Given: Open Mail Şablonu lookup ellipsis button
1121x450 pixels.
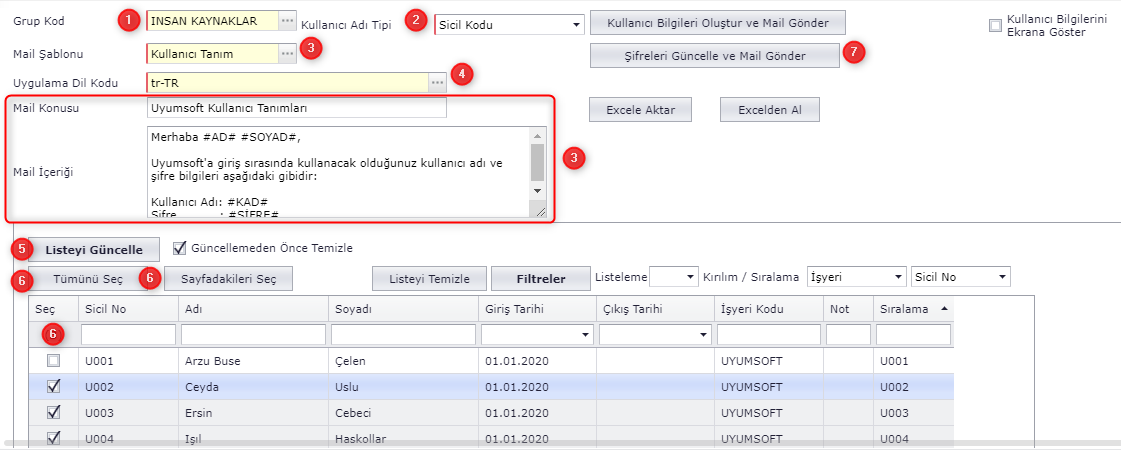Looking at the screenshot, I should coord(287,54).
